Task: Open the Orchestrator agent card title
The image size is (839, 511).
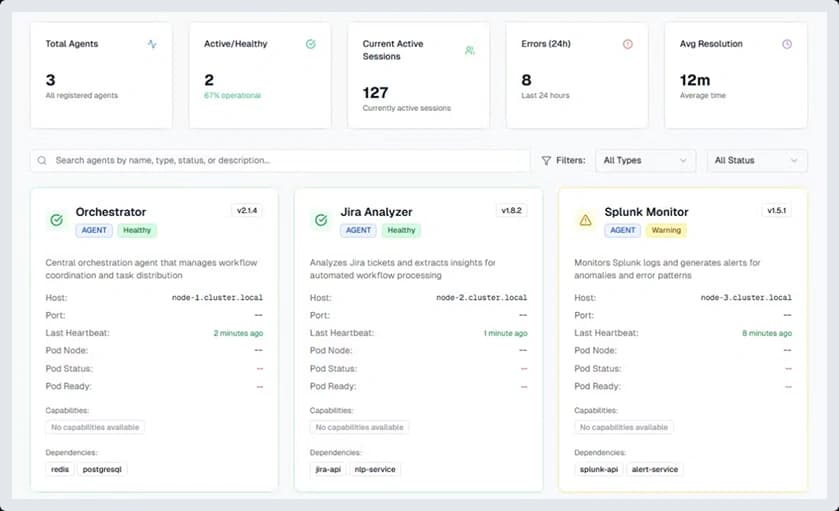Action: pos(111,212)
